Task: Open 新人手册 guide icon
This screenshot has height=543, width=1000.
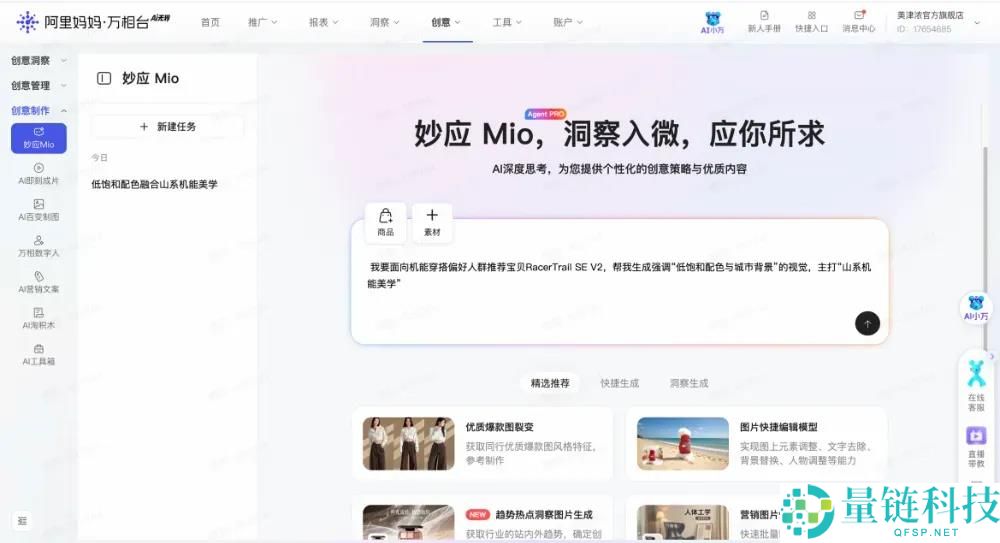Action: (x=764, y=22)
